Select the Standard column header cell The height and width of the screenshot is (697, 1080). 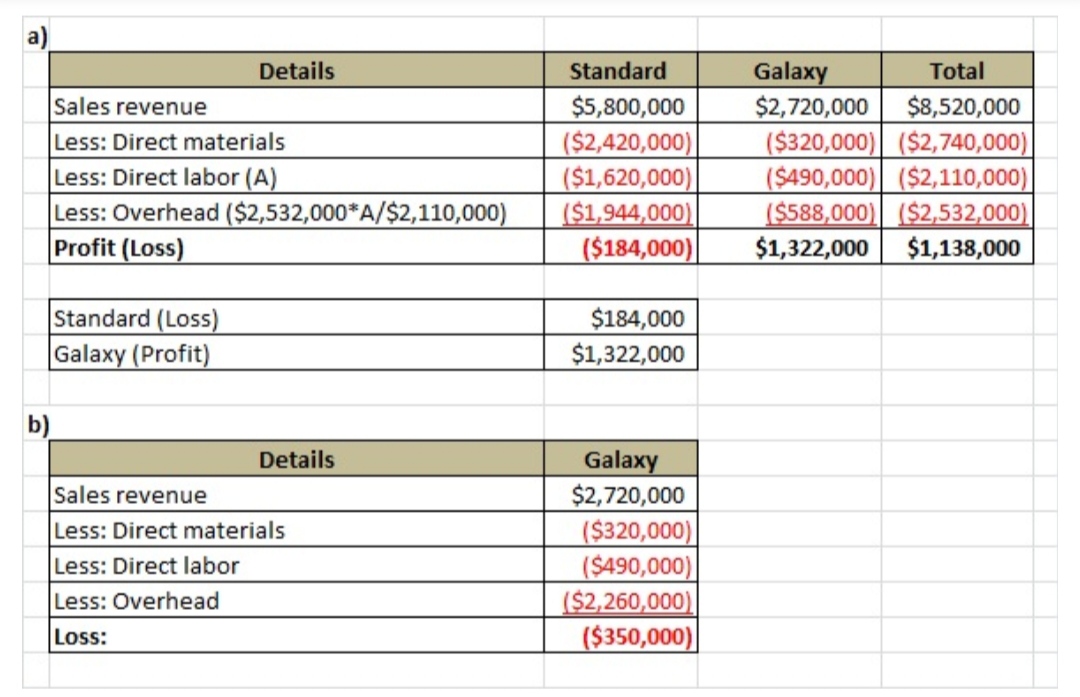coord(619,71)
